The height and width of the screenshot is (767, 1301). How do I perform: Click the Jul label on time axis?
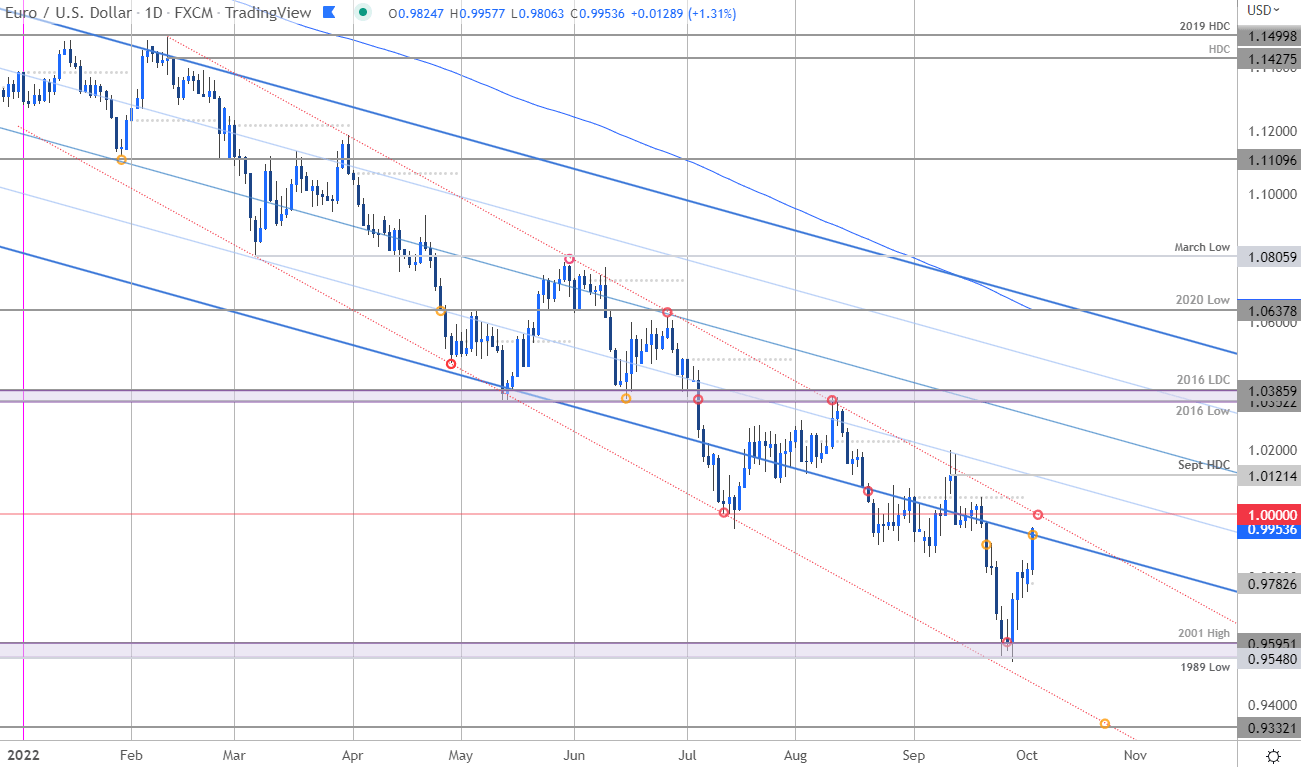pyautogui.click(x=688, y=754)
